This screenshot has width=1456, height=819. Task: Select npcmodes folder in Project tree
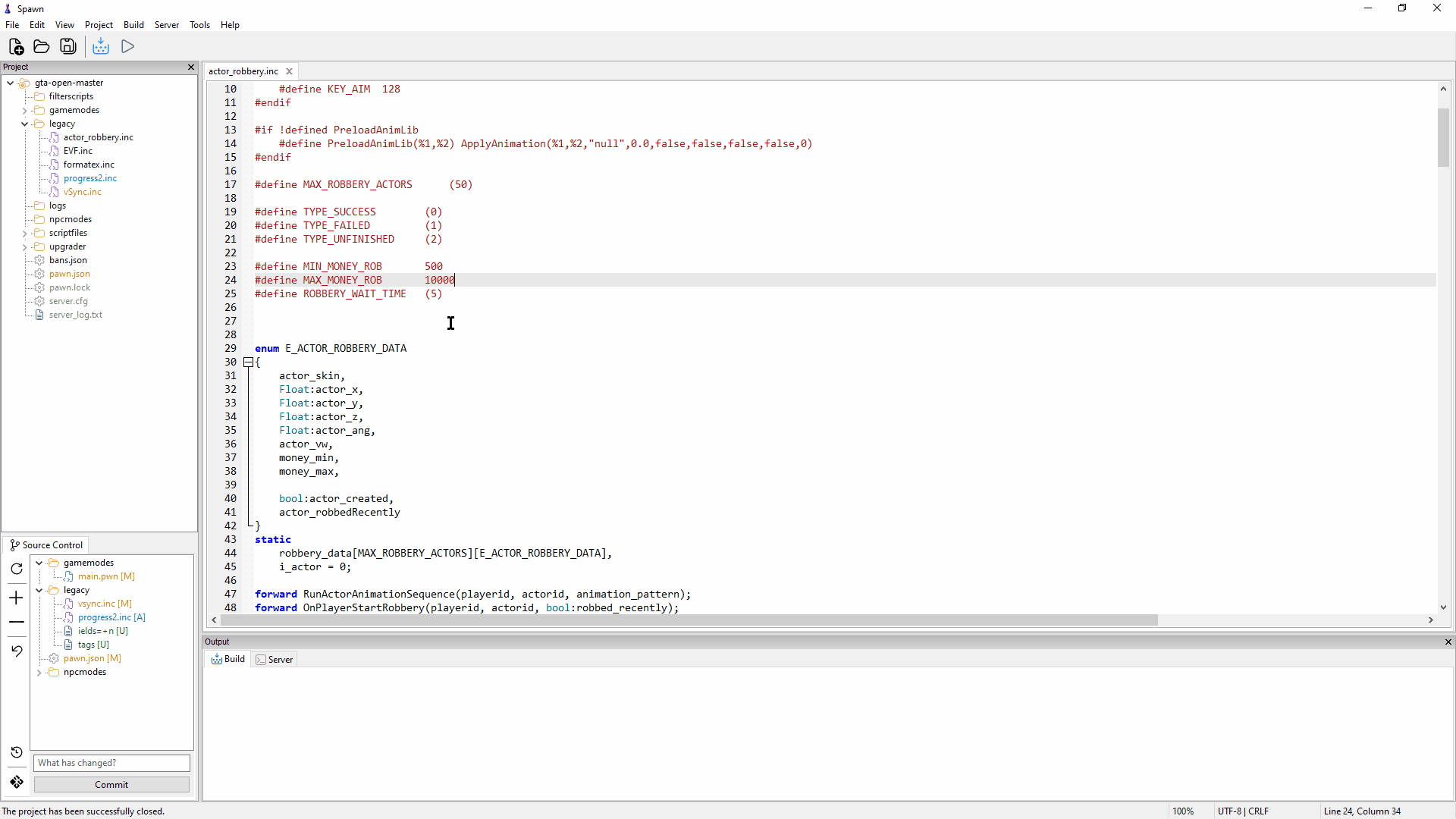tap(70, 219)
